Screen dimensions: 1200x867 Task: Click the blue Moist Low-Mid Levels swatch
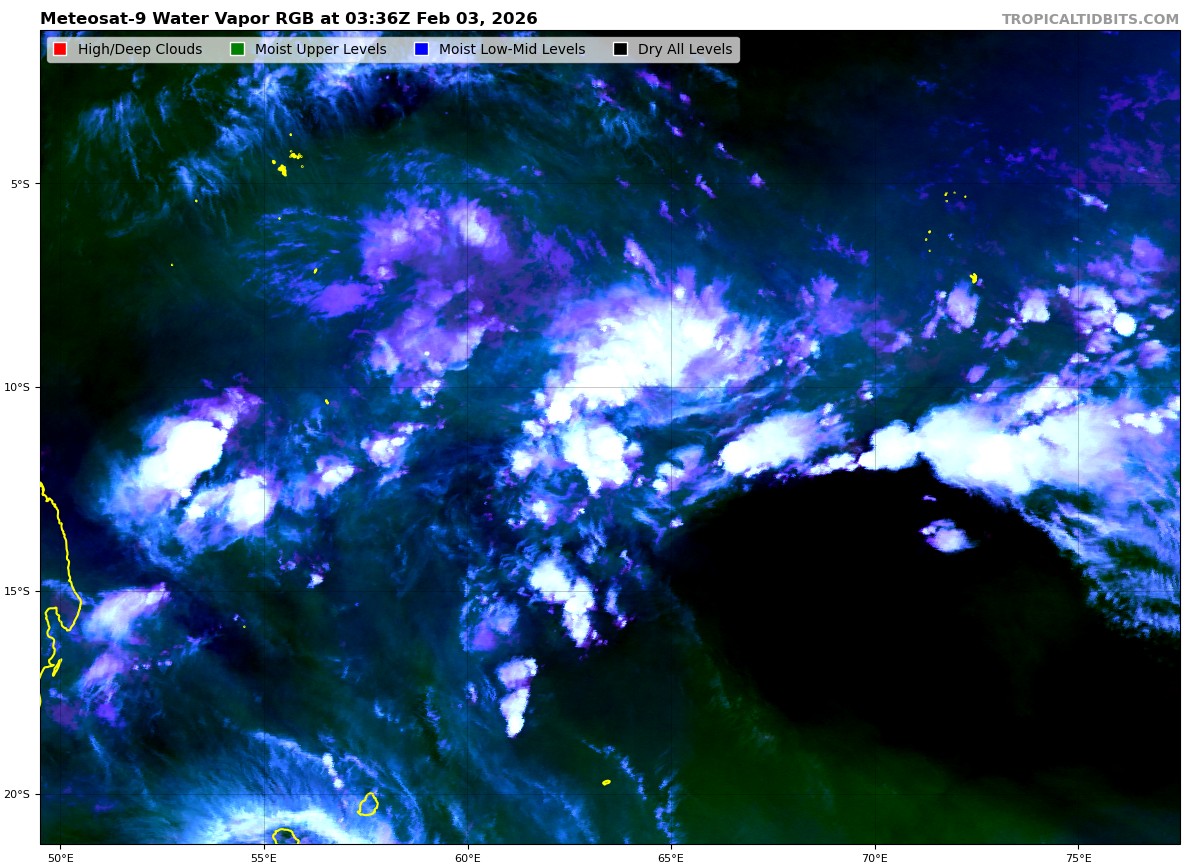(x=421, y=50)
